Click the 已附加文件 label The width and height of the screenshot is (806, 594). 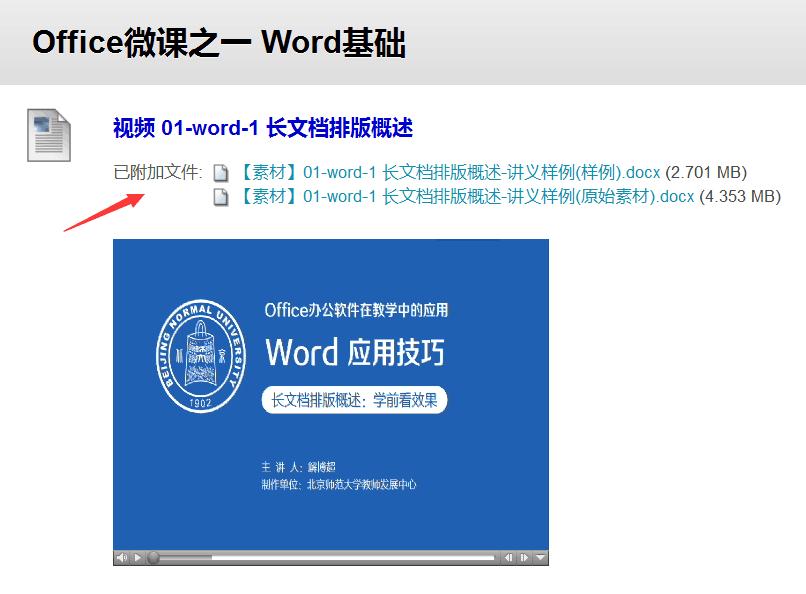pos(158,172)
